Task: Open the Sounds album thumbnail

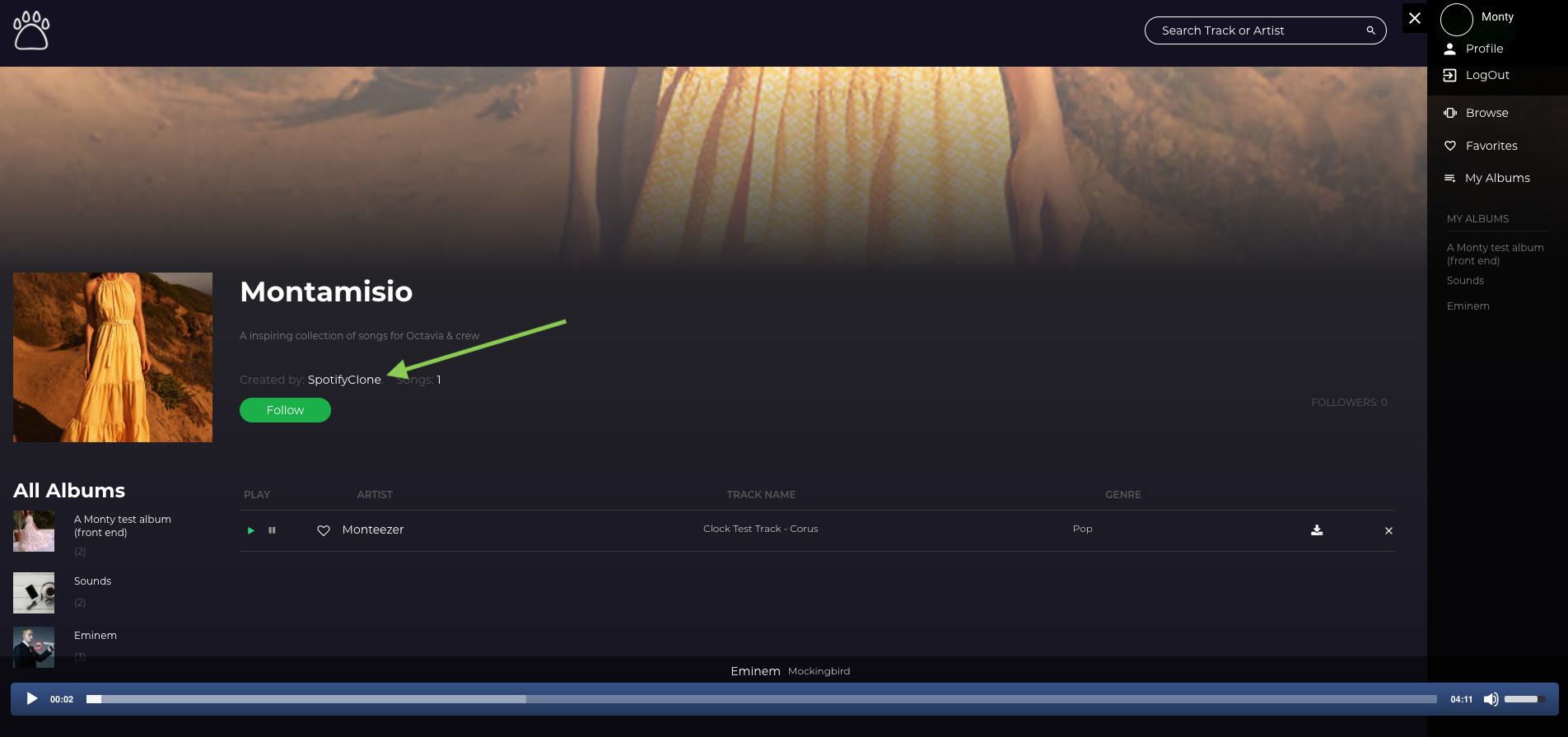Action: [34, 593]
